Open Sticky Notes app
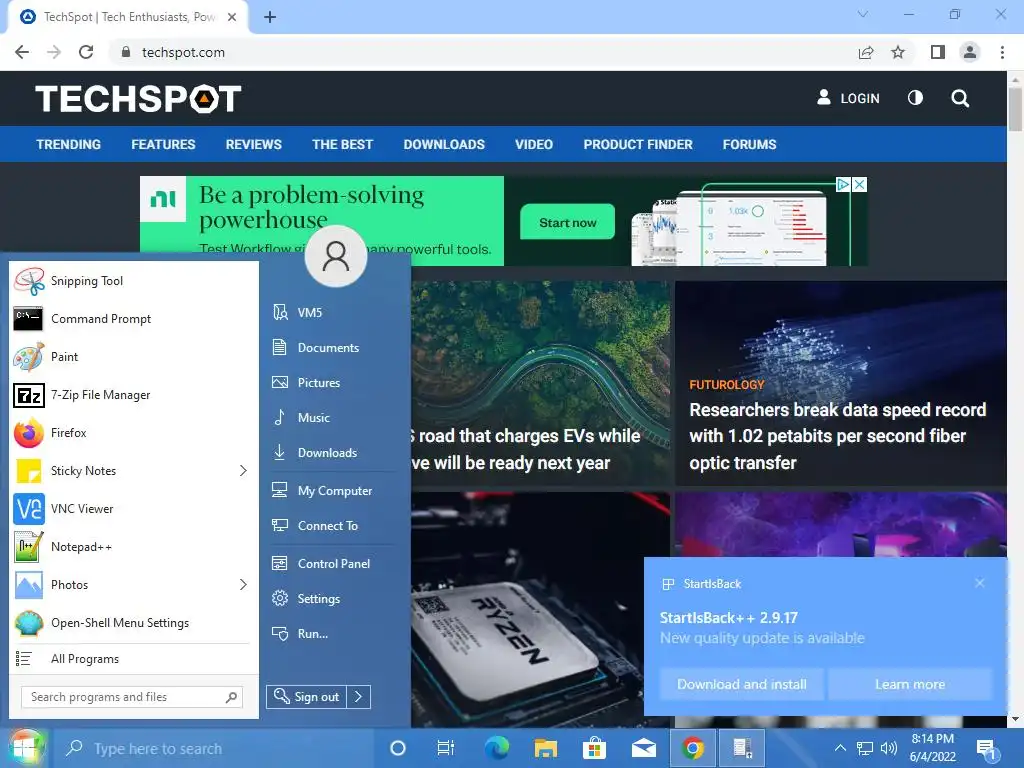 coord(133,471)
